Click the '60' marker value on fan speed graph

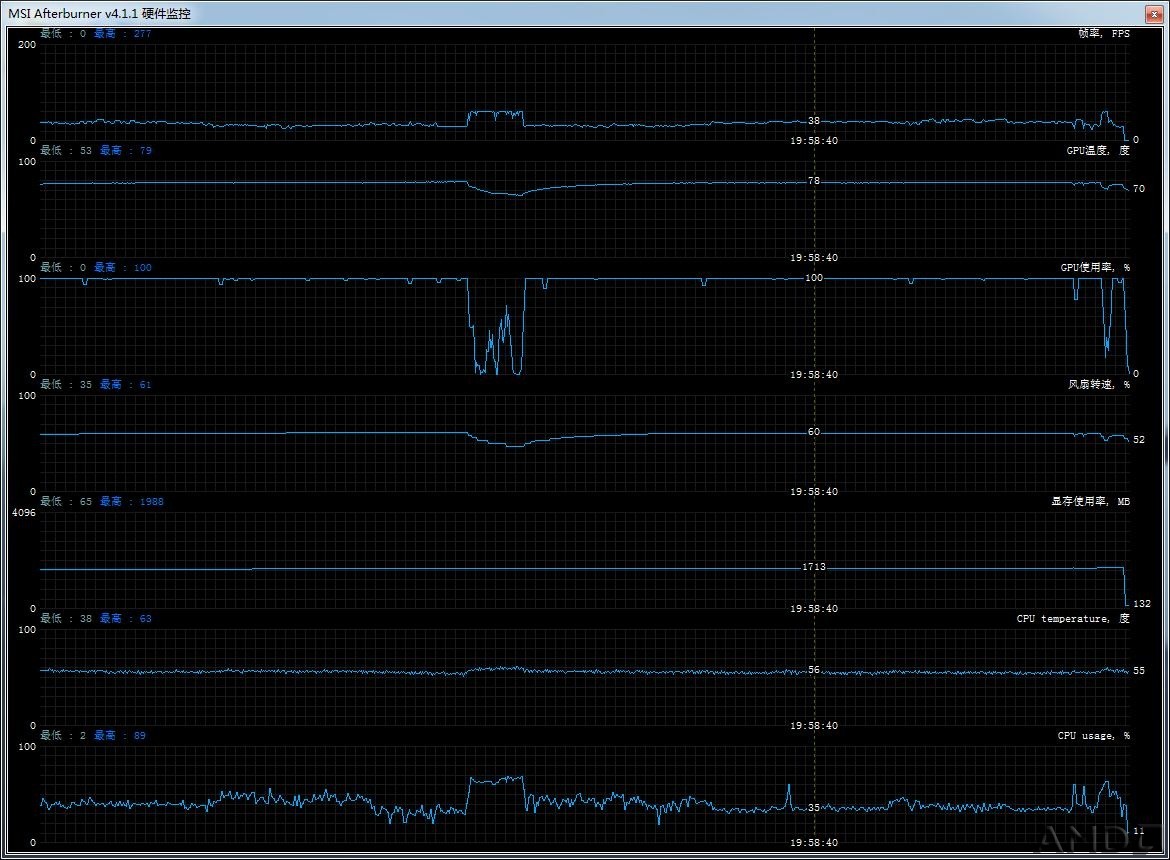click(x=814, y=433)
